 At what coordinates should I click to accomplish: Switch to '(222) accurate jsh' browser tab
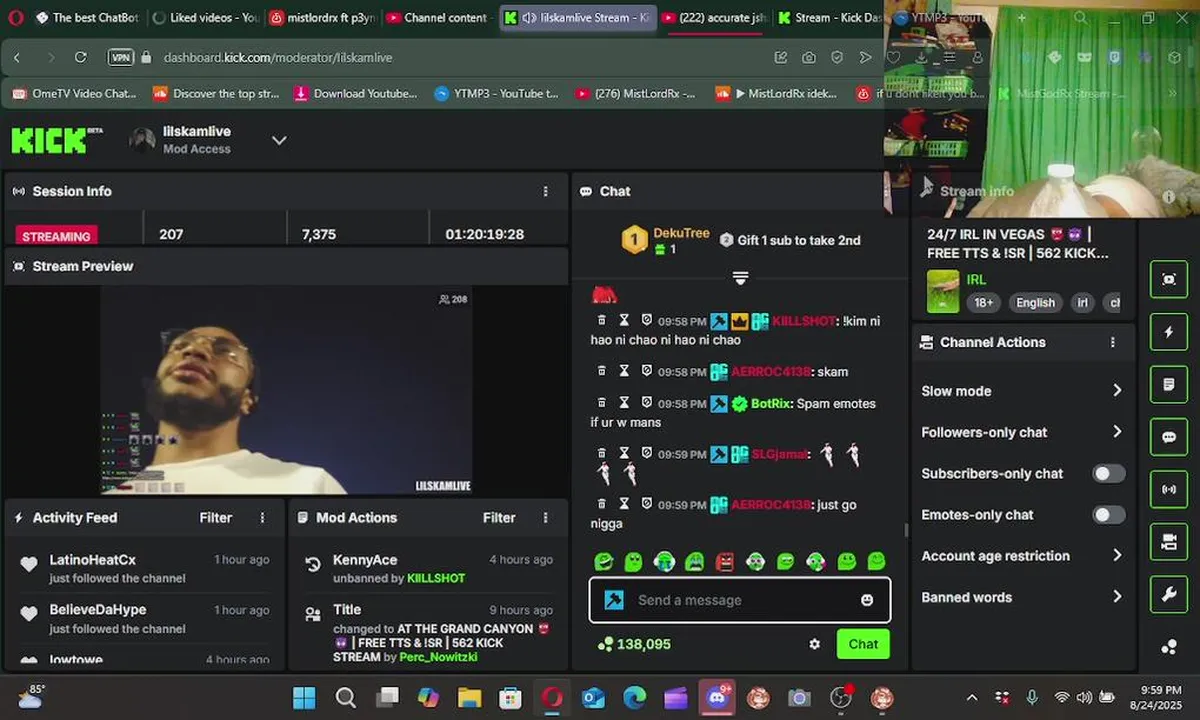click(713, 17)
